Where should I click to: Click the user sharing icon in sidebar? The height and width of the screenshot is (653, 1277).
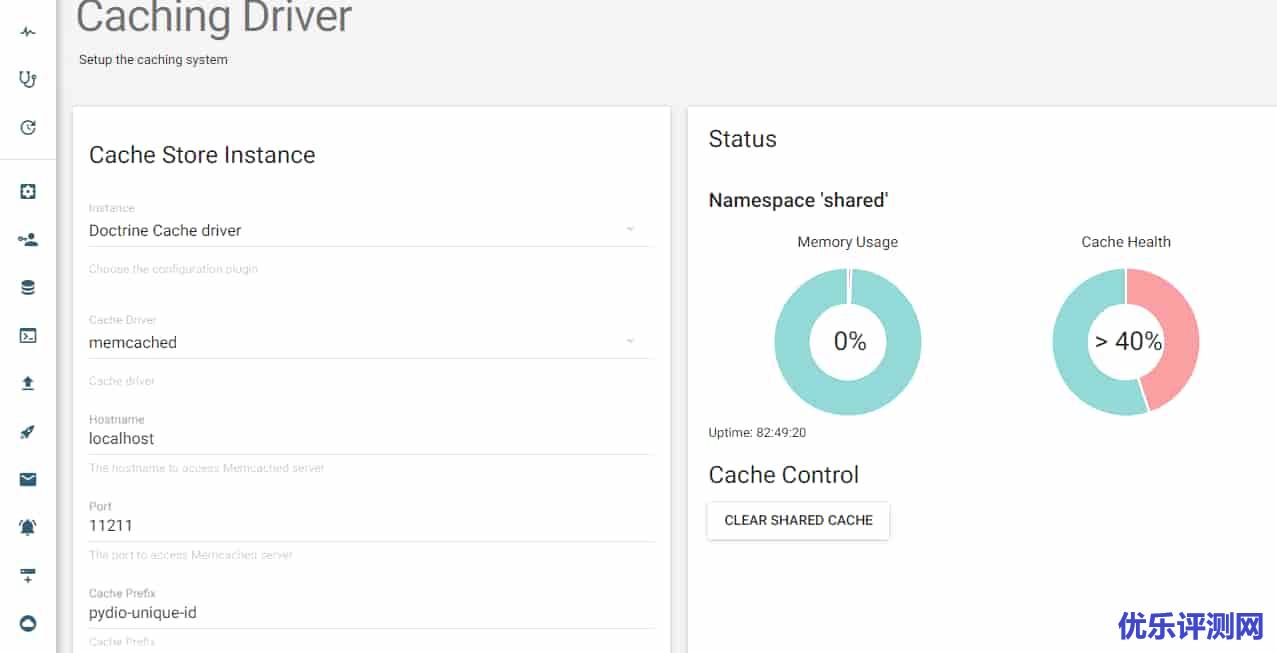pyautogui.click(x=28, y=239)
